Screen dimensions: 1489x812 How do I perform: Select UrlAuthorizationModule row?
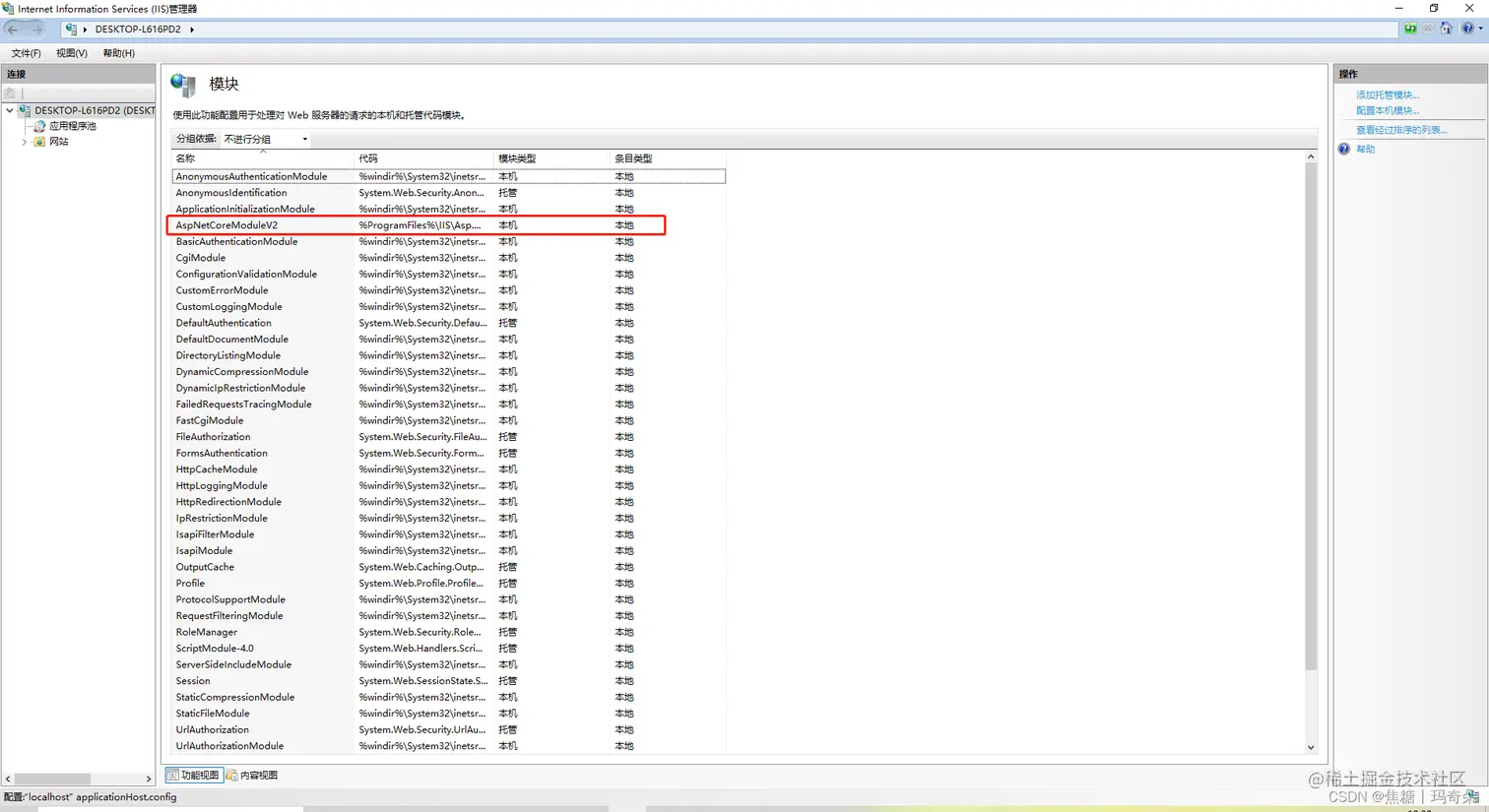coord(449,746)
